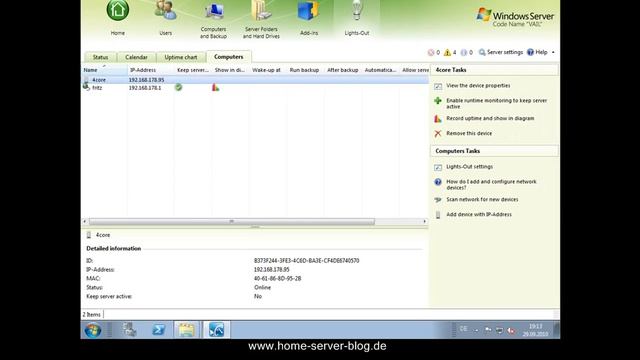Click the device properties icon
Screen dimensions: 640x360
click(438, 86)
